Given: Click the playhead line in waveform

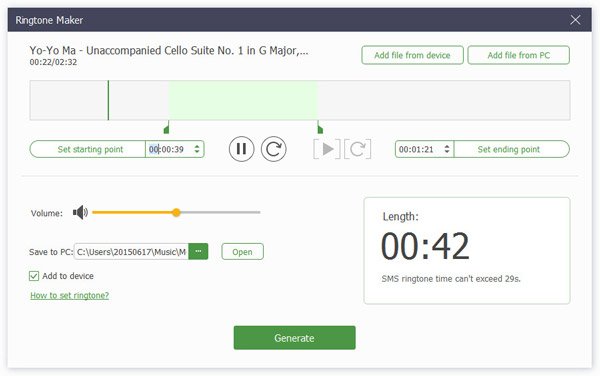Looking at the screenshot, I should pyautogui.click(x=108, y=100).
